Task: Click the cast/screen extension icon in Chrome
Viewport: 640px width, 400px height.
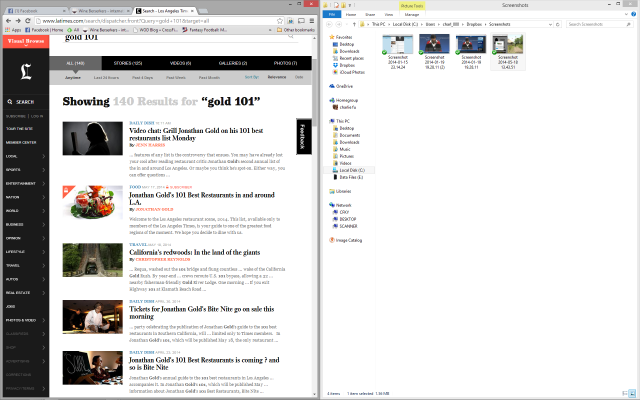Action: pos(301,21)
